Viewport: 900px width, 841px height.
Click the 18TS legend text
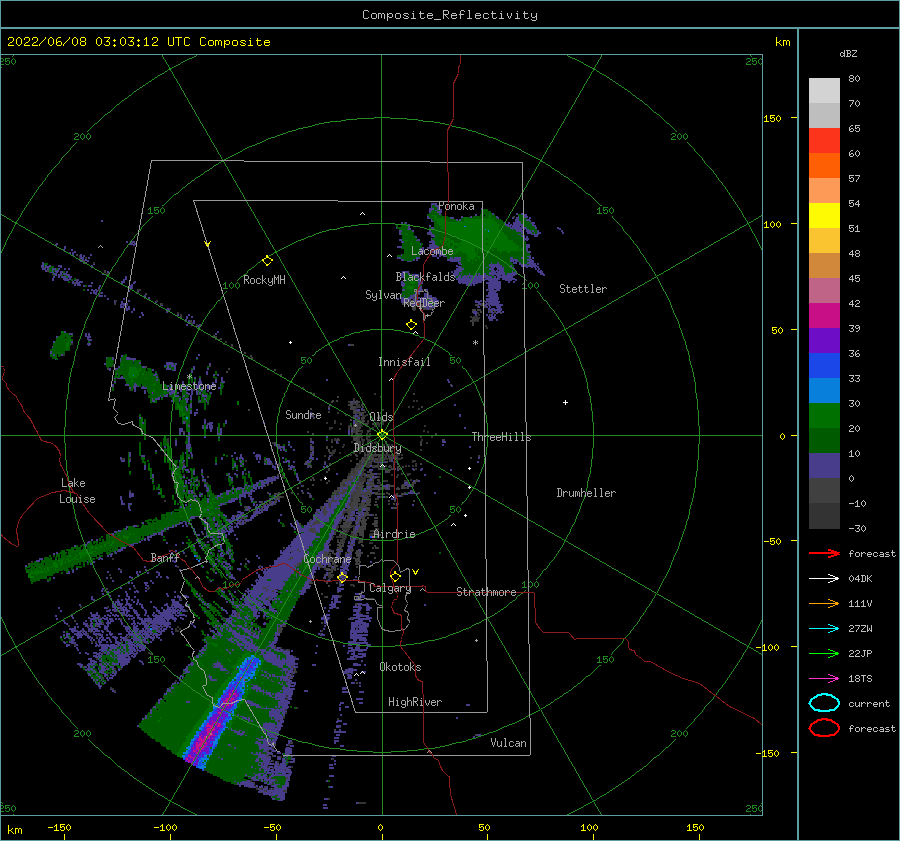[x=860, y=679]
